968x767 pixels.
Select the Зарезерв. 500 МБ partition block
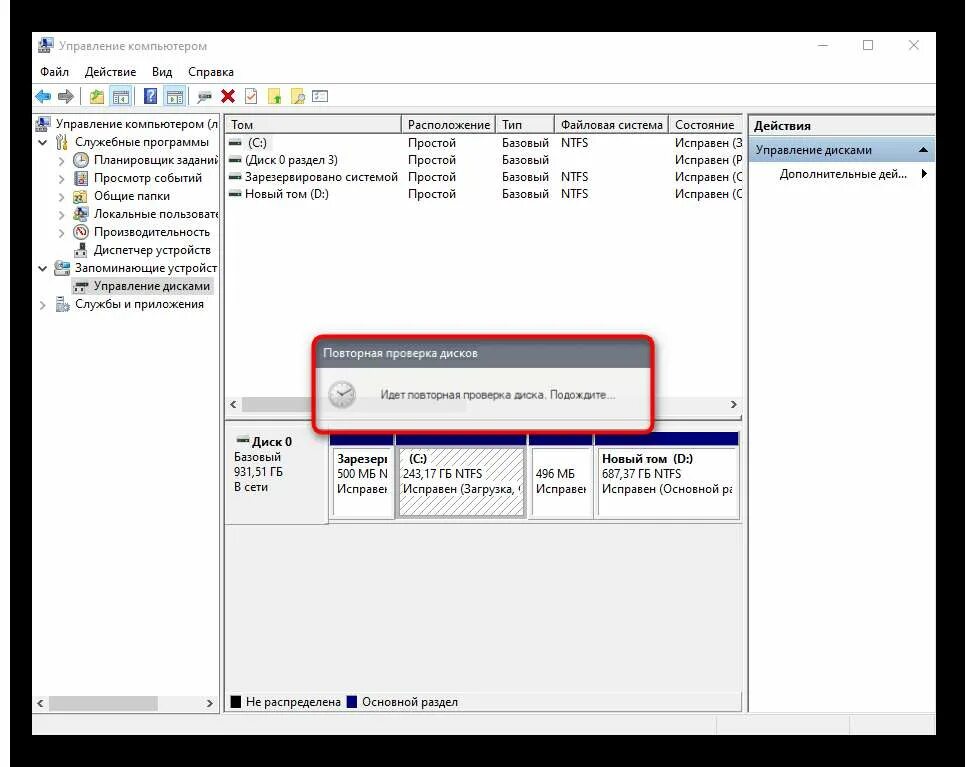[x=362, y=482]
